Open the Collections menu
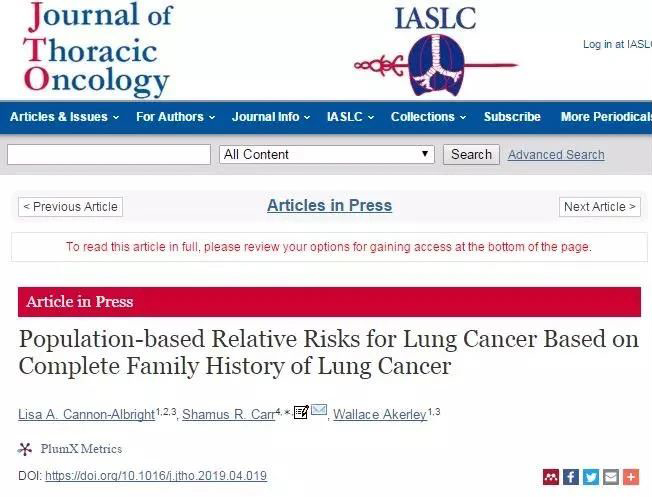The width and height of the screenshot is (652, 497). coord(428,117)
